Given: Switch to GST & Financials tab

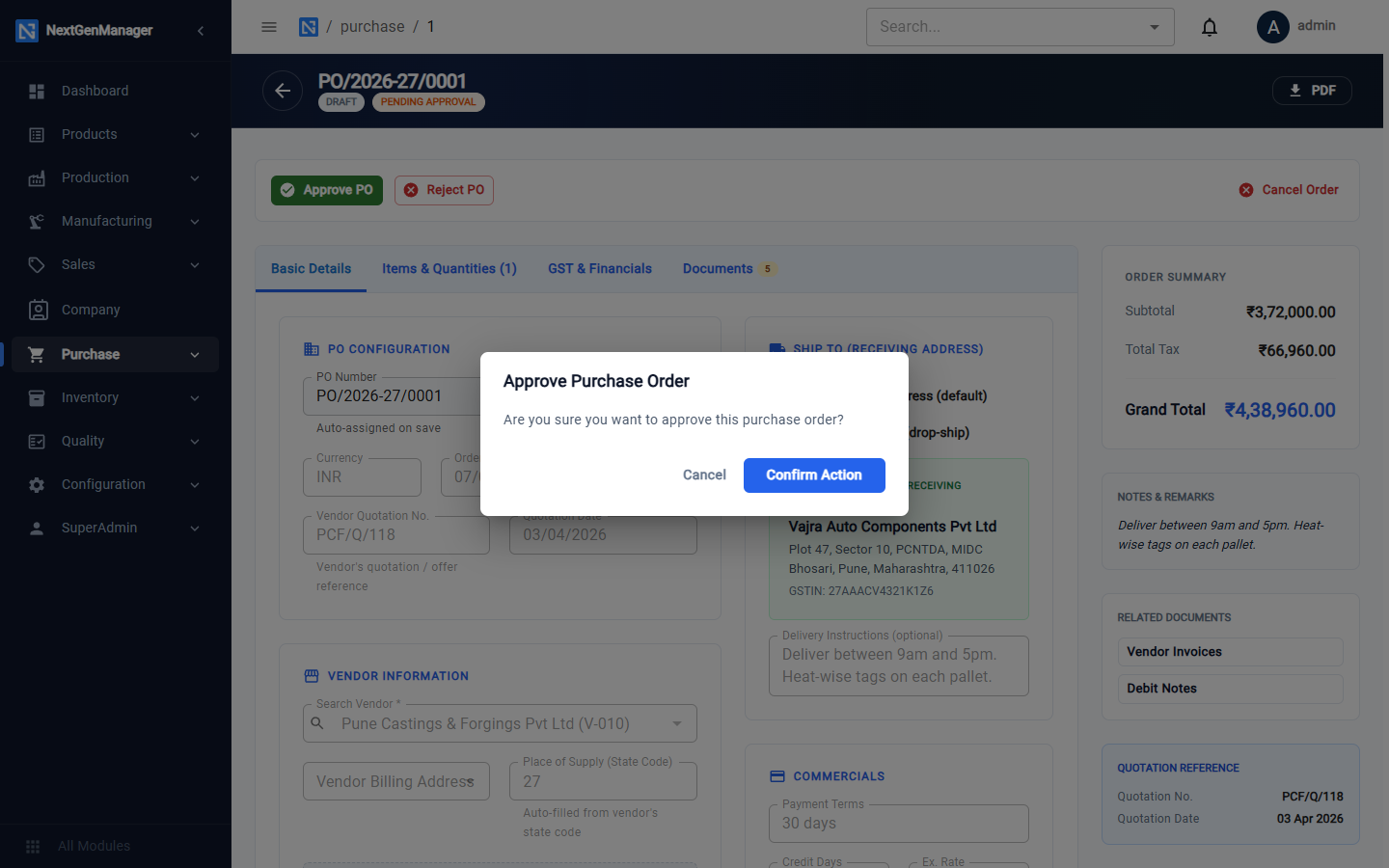Looking at the screenshot, I should tap(600, 269).
